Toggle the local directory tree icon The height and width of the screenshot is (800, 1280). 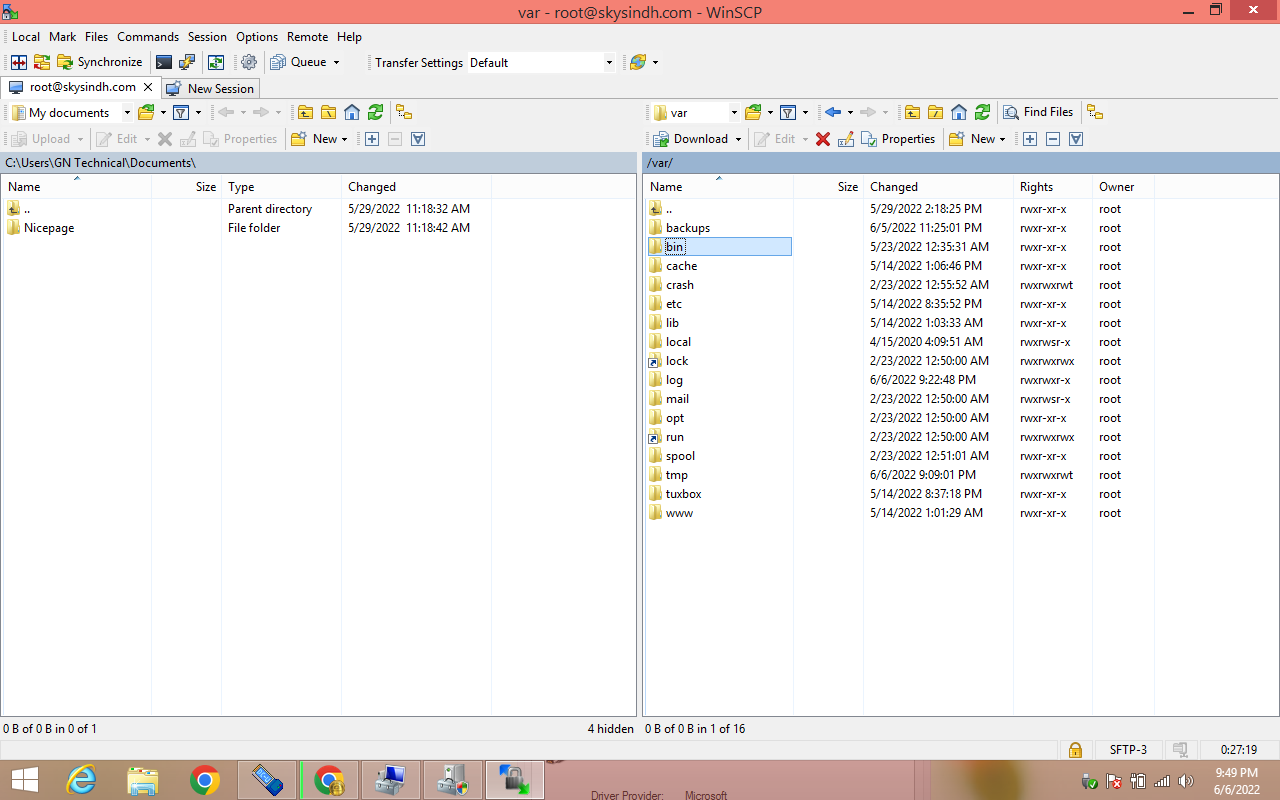tap(404, 113)
